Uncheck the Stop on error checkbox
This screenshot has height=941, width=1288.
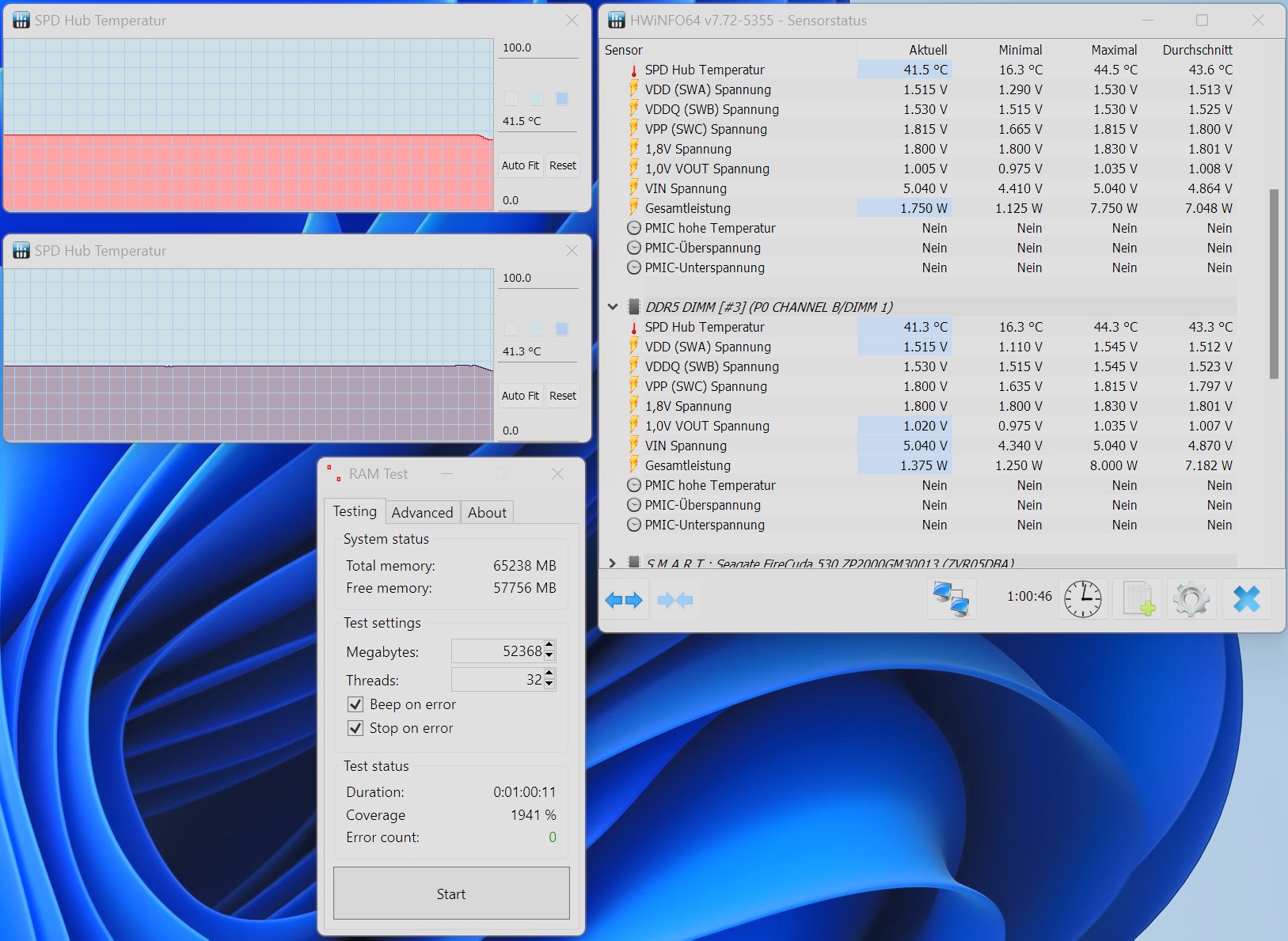[355, 727]
